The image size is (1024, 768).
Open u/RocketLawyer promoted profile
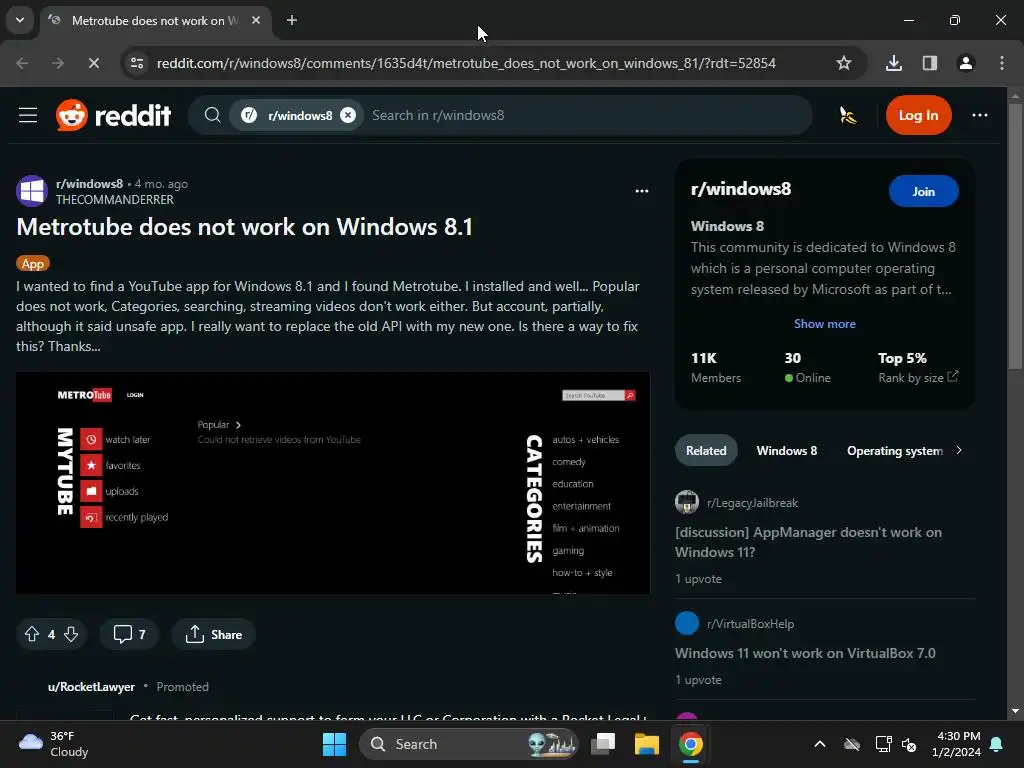[91, 687]
